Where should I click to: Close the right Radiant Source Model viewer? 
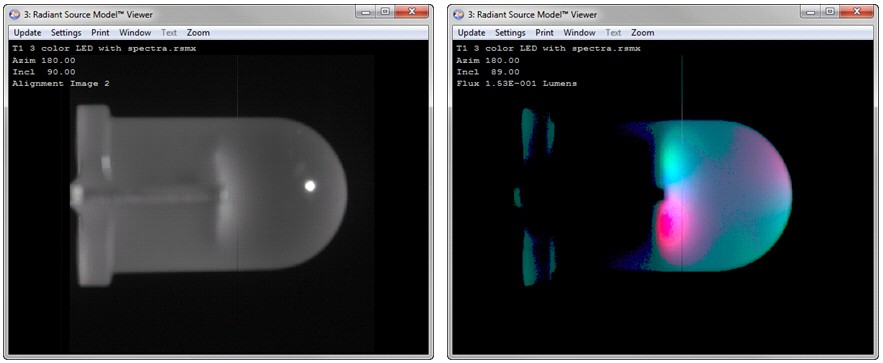[855, 11]
